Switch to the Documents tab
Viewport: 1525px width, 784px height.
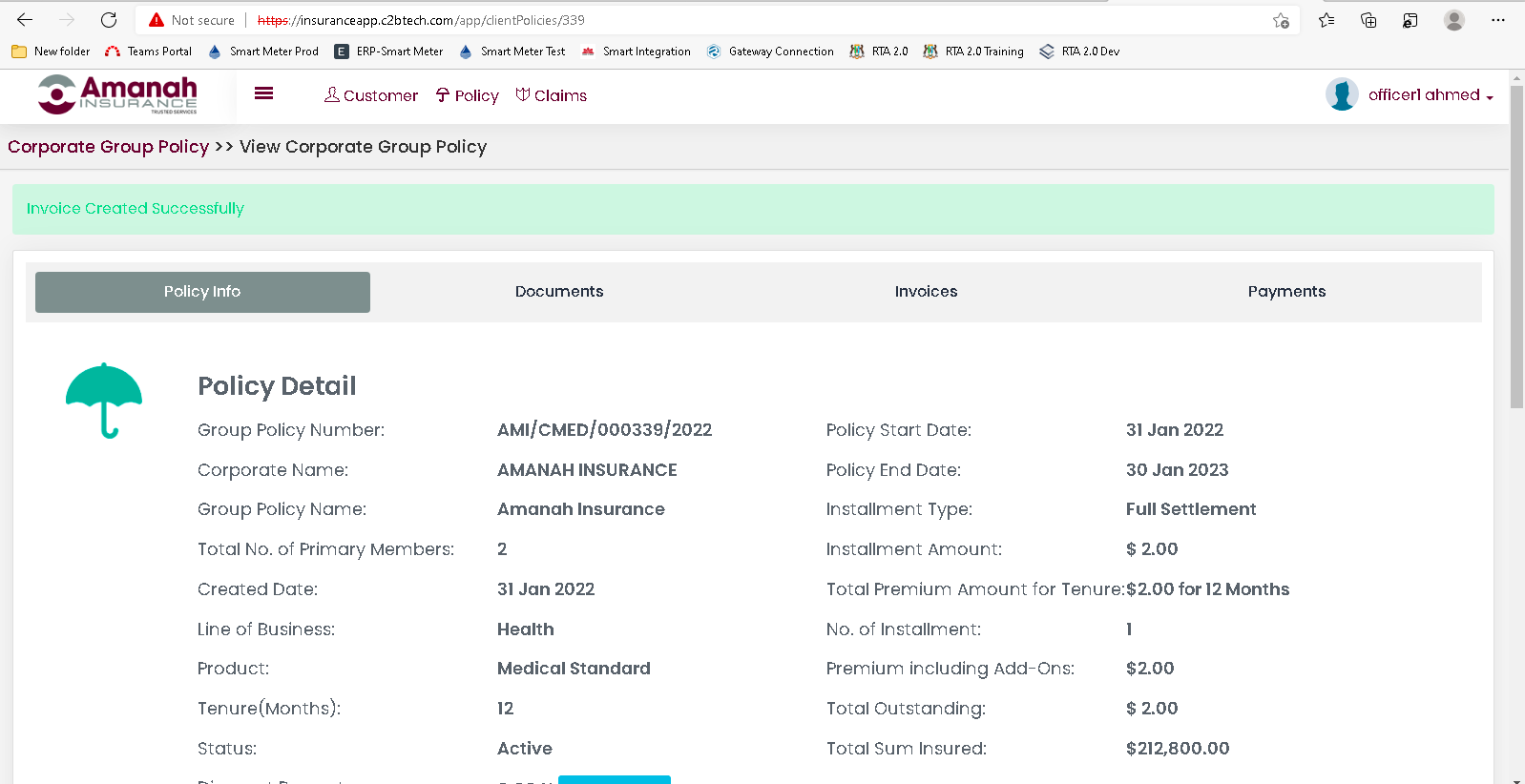coord(559,292)
